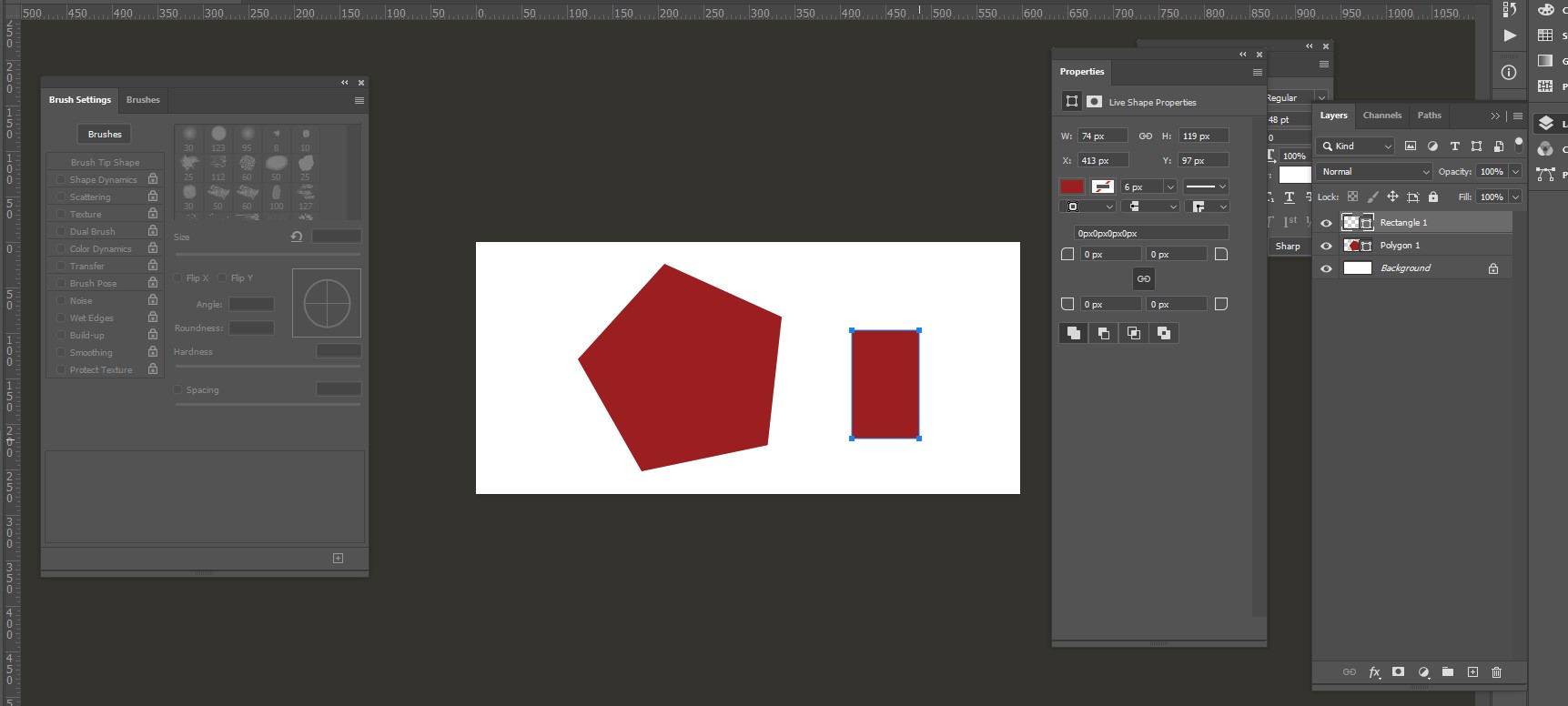The height and width of the screenshot is (706, 1568).
Task: Open the stroke line join type dropdown
Action: [x=1208, y=207]
